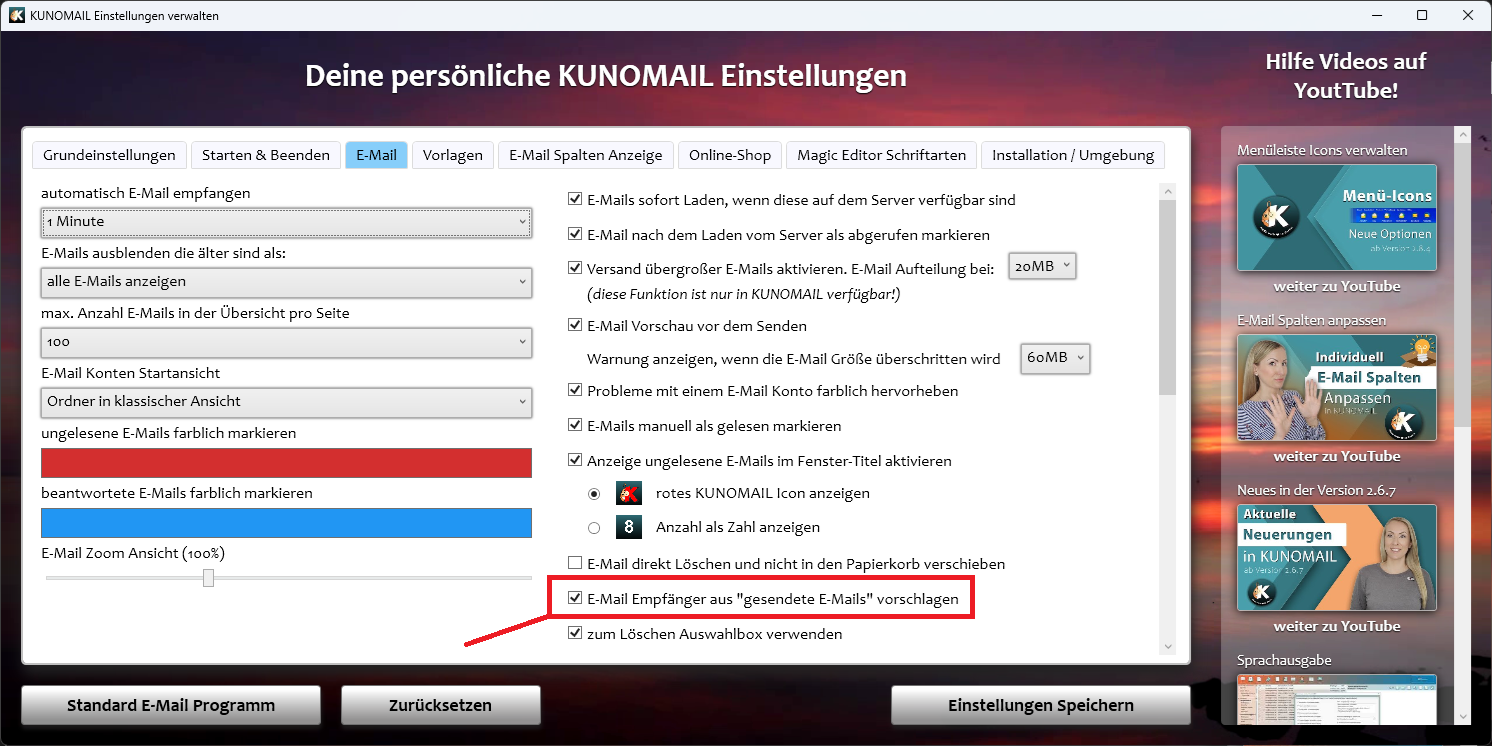The height and width of the screenshot is (746, 1492).
Task: Click the E-Mail Zoom slider handle
Action: pyautogui.click(x=208, y=578)
